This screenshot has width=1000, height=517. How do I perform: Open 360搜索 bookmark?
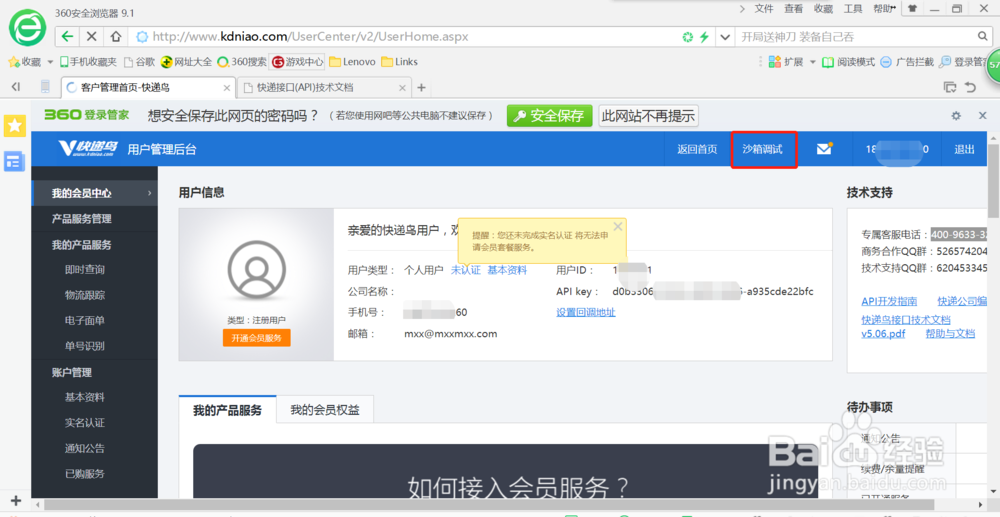tap(242, 62)
